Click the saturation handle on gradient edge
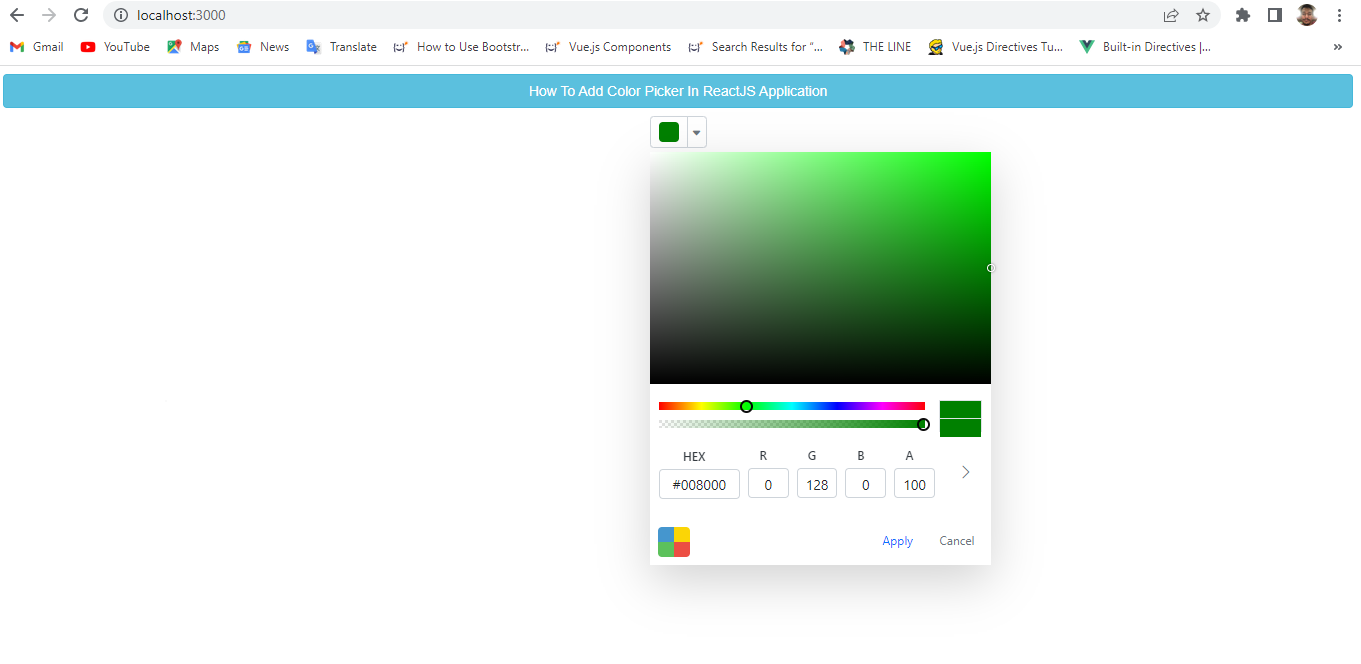Image resolution: width=1361 pixels, height=664 pixels. point(991,268)
